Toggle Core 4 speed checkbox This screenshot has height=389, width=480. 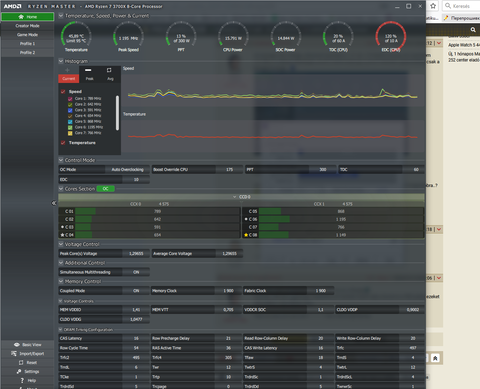coord(70,116)
